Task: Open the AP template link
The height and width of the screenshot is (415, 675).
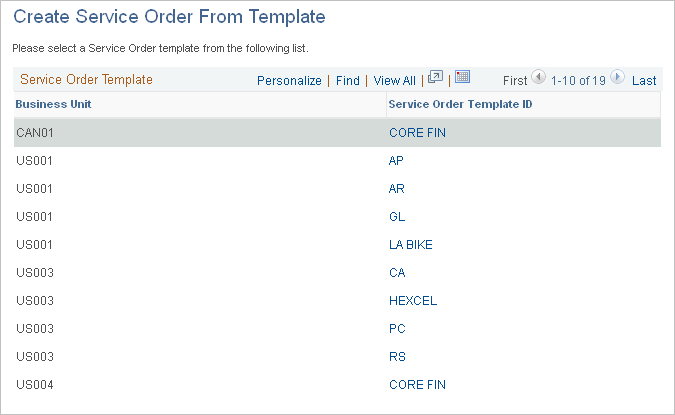Action: [396, 161]
